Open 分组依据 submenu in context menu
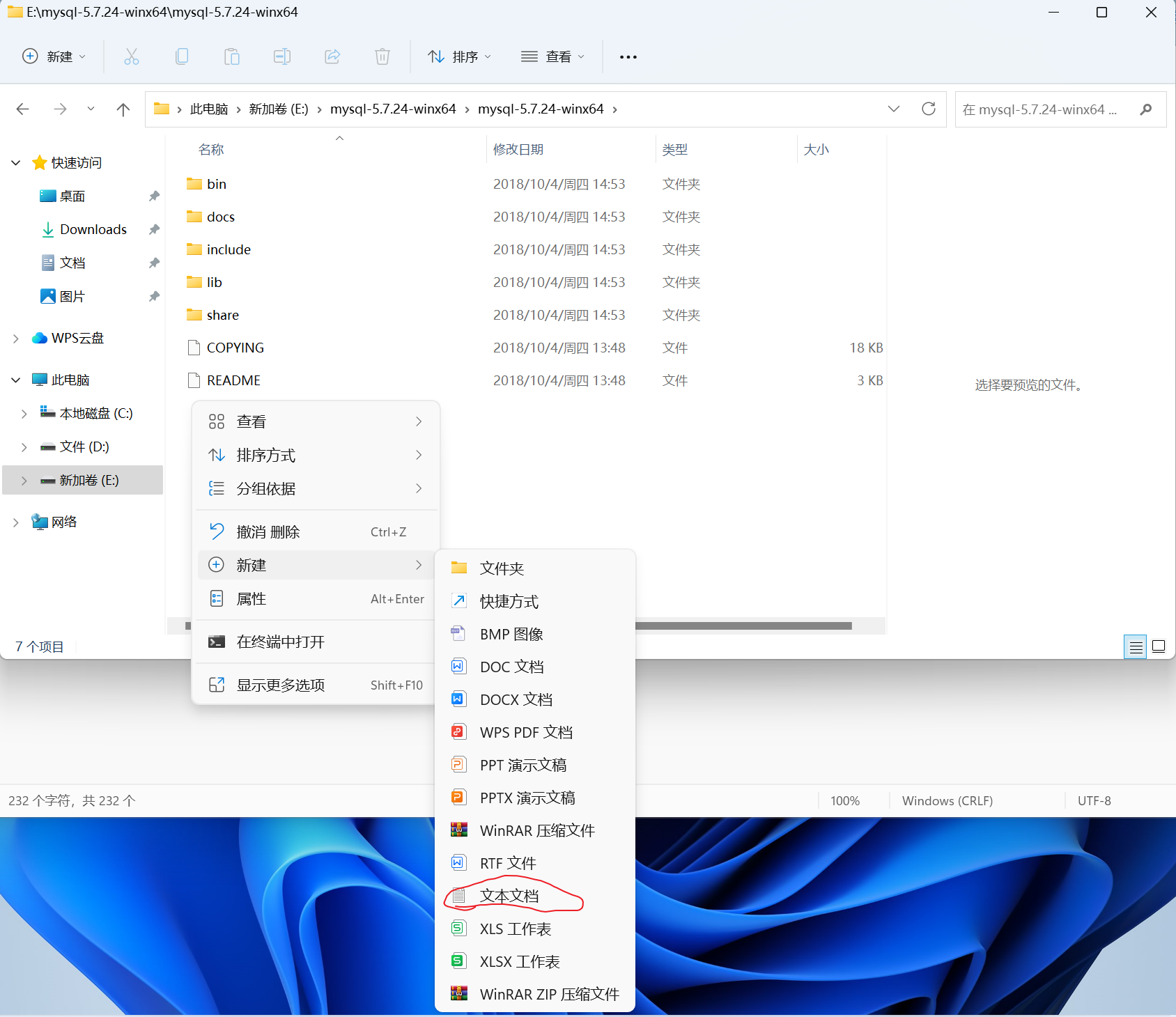The width and height of the screenshot is (1176, 1017). point(316,488)
